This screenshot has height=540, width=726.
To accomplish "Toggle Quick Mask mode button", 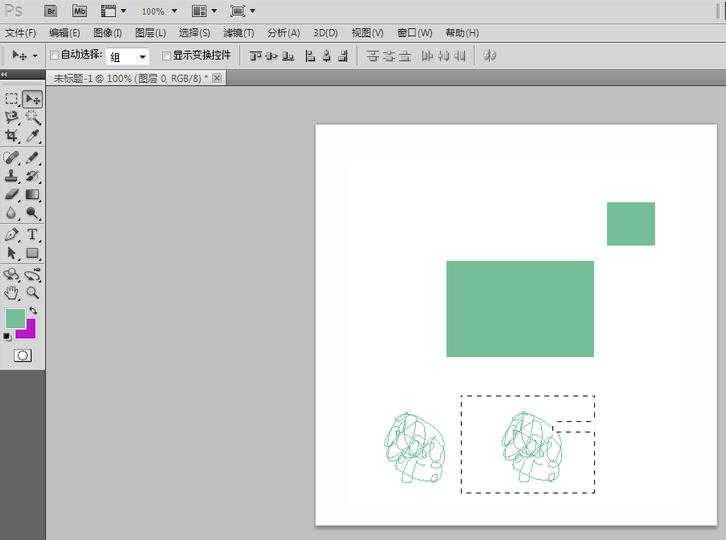I will click(22, 355).
